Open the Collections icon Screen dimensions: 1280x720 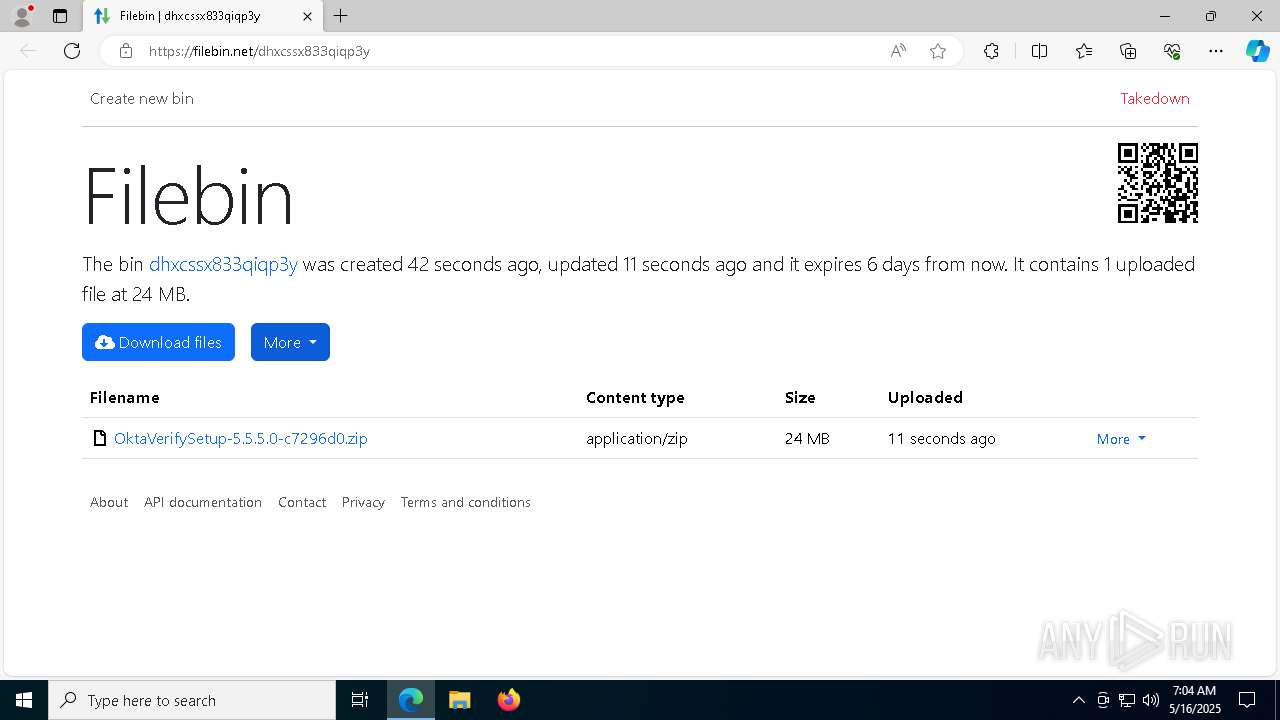pos(1128,51)
